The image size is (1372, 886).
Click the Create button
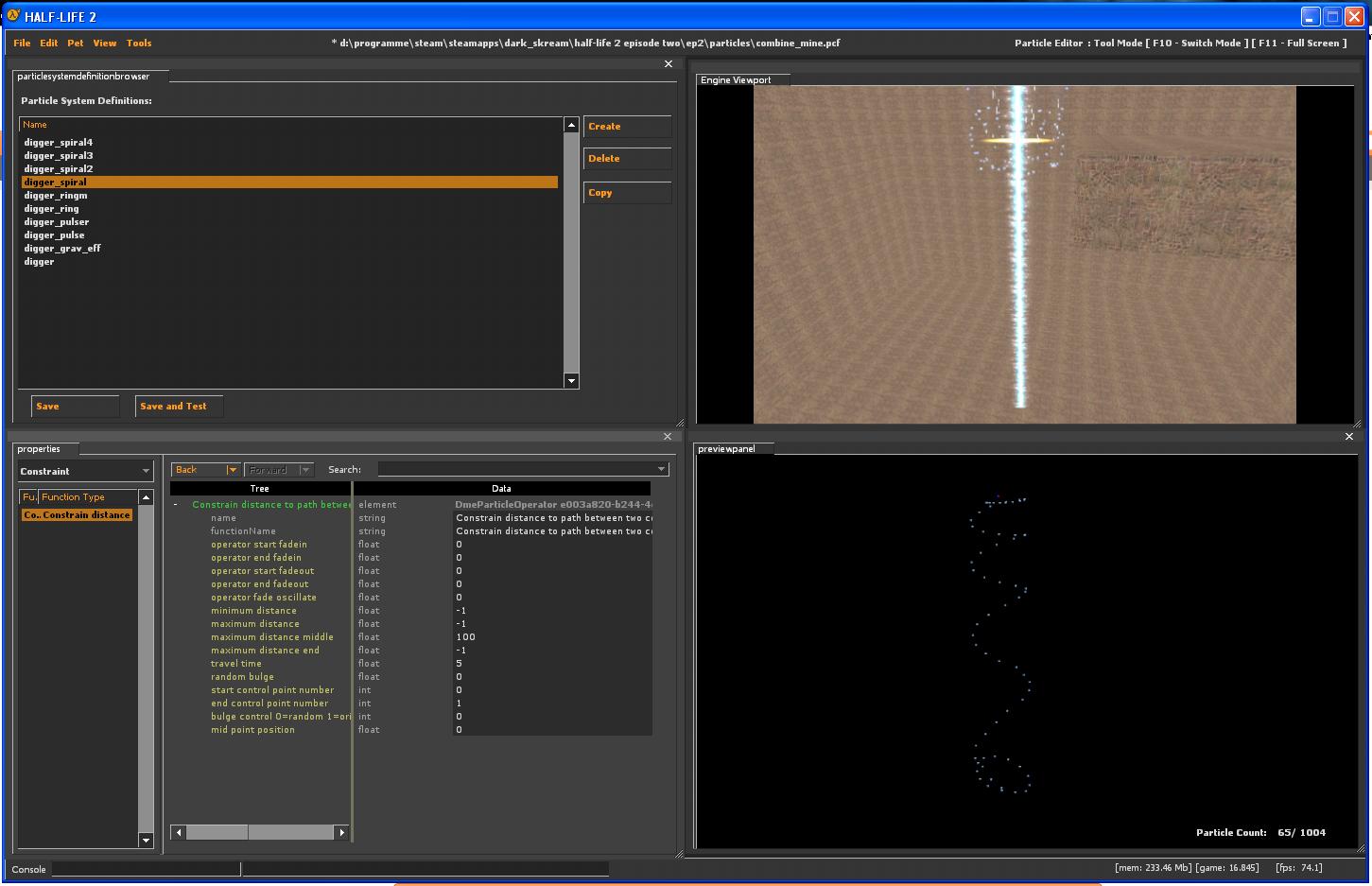coord(627,127)
